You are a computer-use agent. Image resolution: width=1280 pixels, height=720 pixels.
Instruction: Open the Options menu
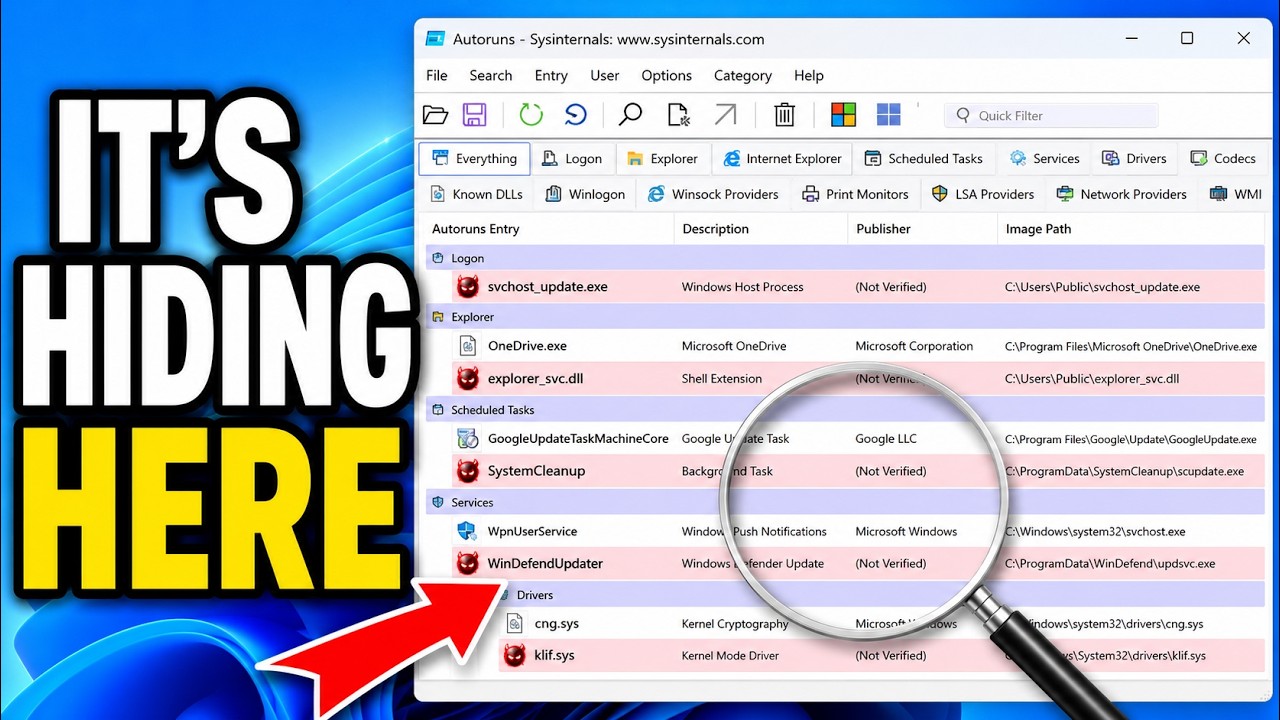click(667, 75)
